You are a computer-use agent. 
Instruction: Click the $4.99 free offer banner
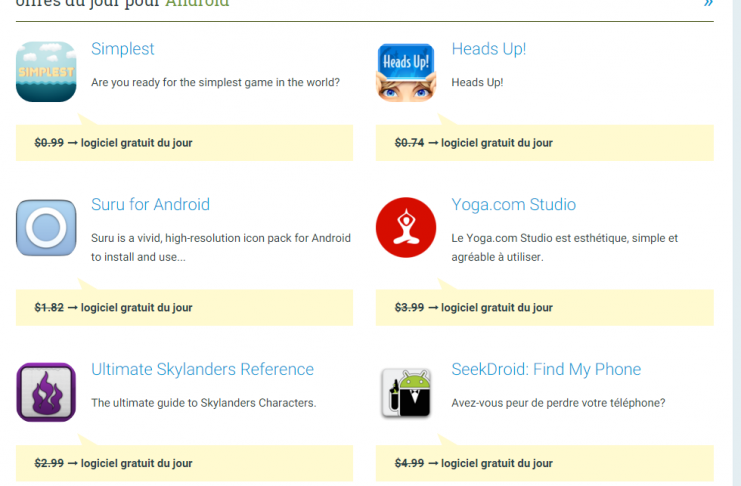[x=544, y=463]
